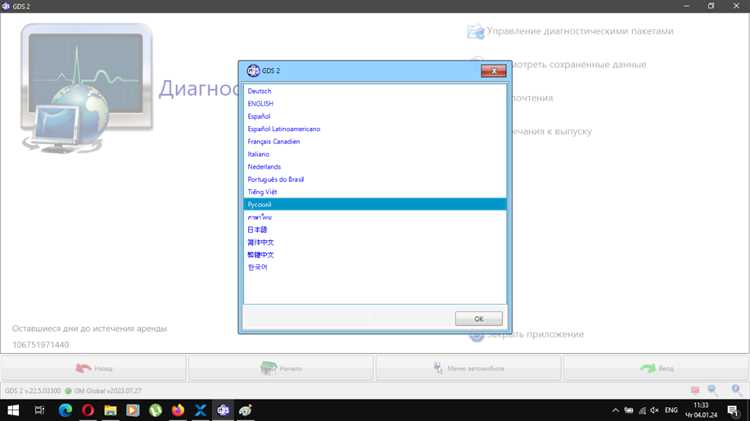Select the highlighted Русский row
Screen dimensions: 750x421
tap(375, 204)
